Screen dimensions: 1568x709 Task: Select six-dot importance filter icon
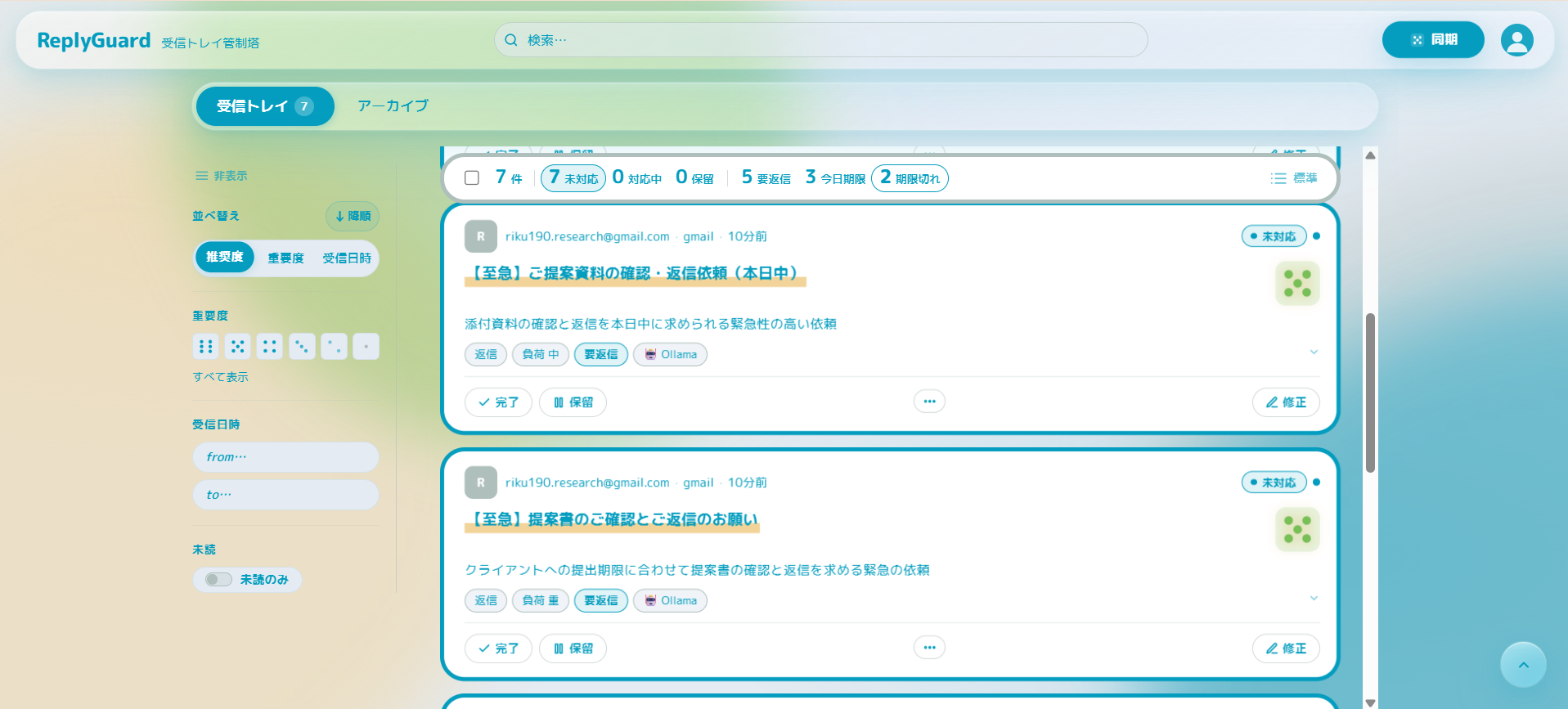pyautogui.click(x=206, y=347)
